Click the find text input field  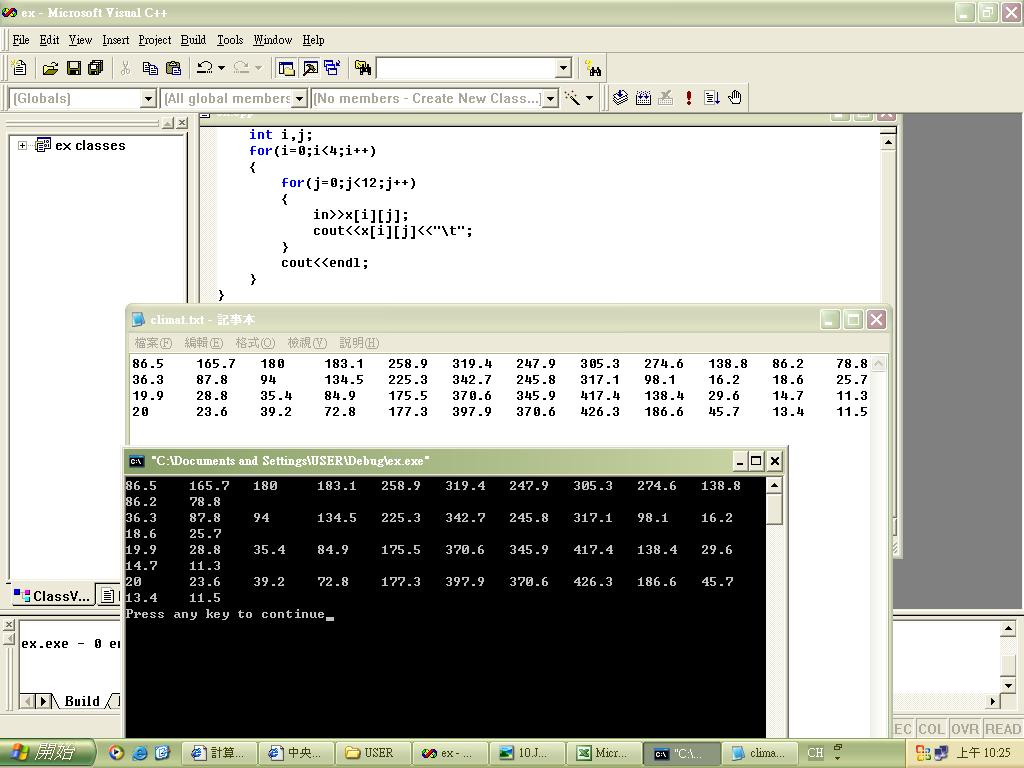(x=465, y=68)
